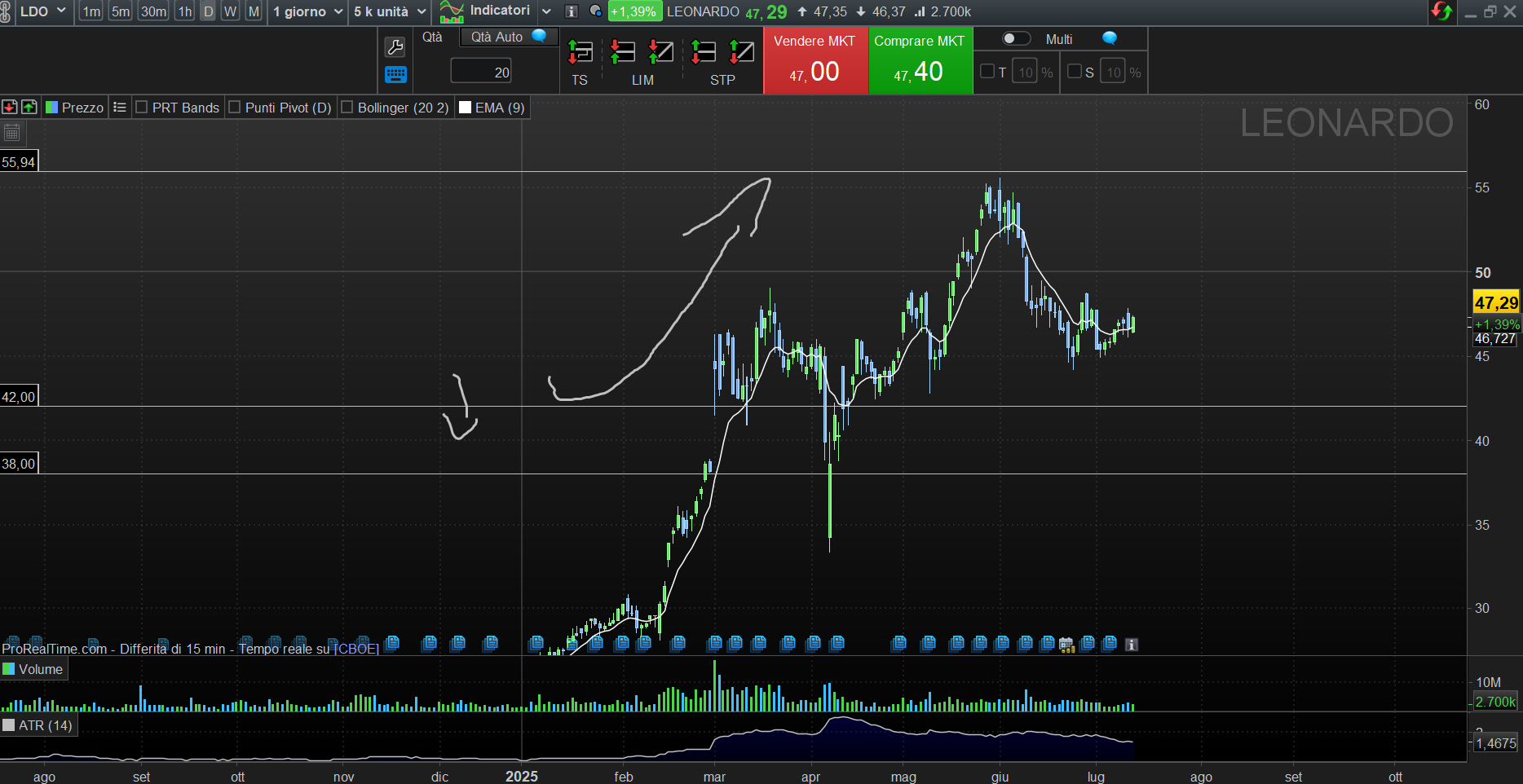Image resolution: width=1523 pixels, height=784 pixels.
Task: Click the 2.700k volume value label
Action: coord(1496,702)
